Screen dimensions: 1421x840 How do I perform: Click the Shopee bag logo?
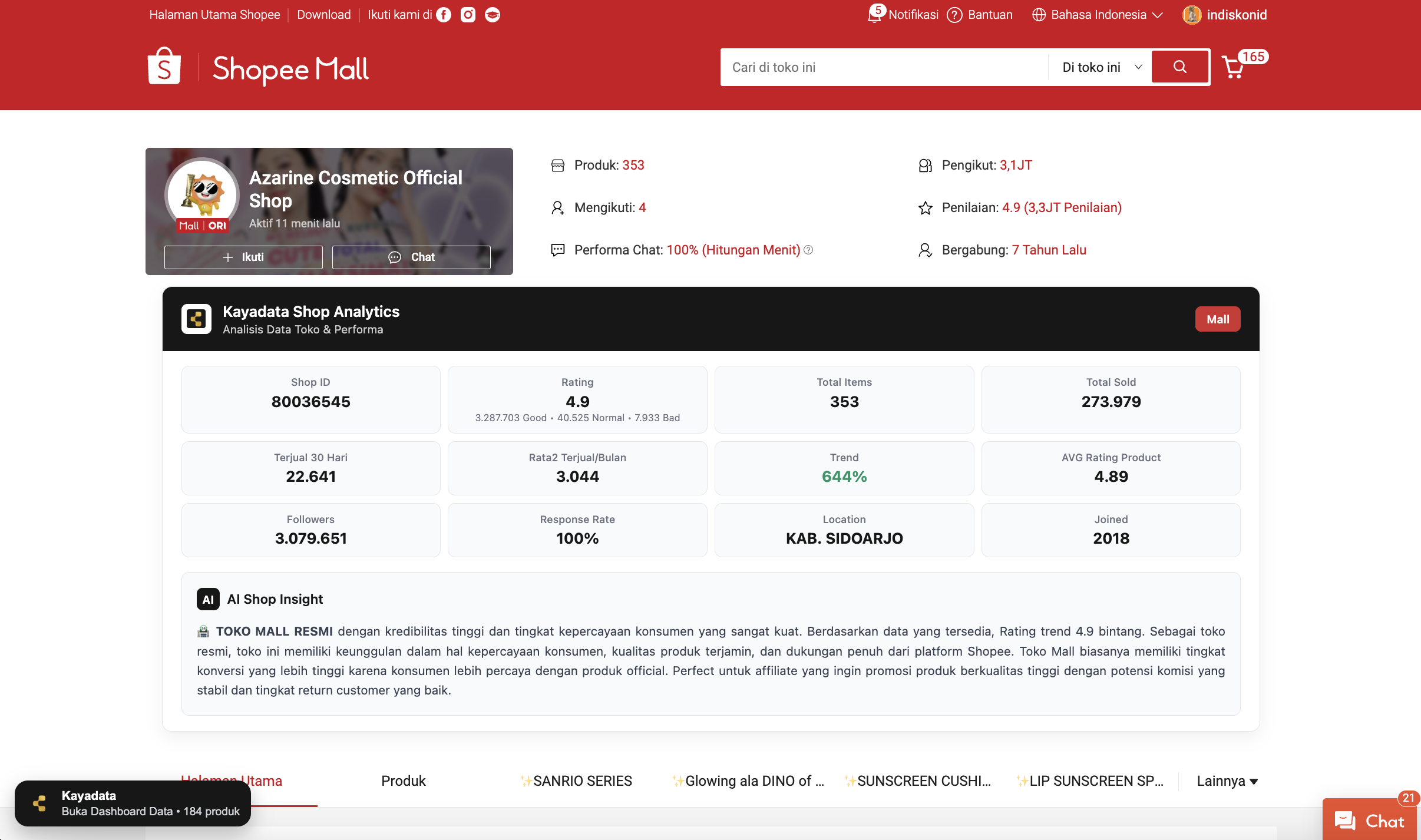coord(164,67)
